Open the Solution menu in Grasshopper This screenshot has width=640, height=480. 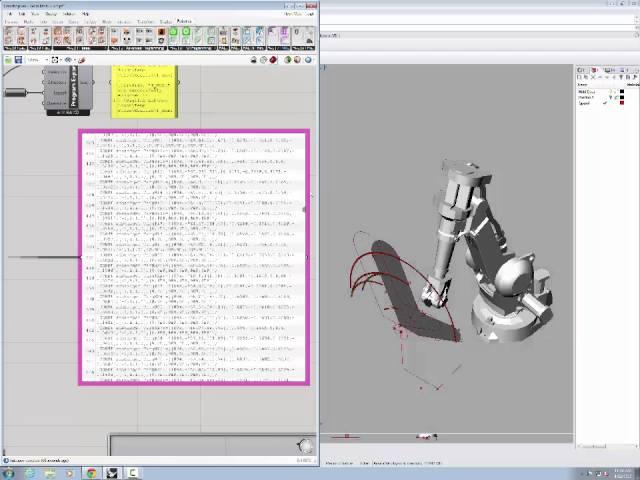pyautogui.click(x=69, y=13)
